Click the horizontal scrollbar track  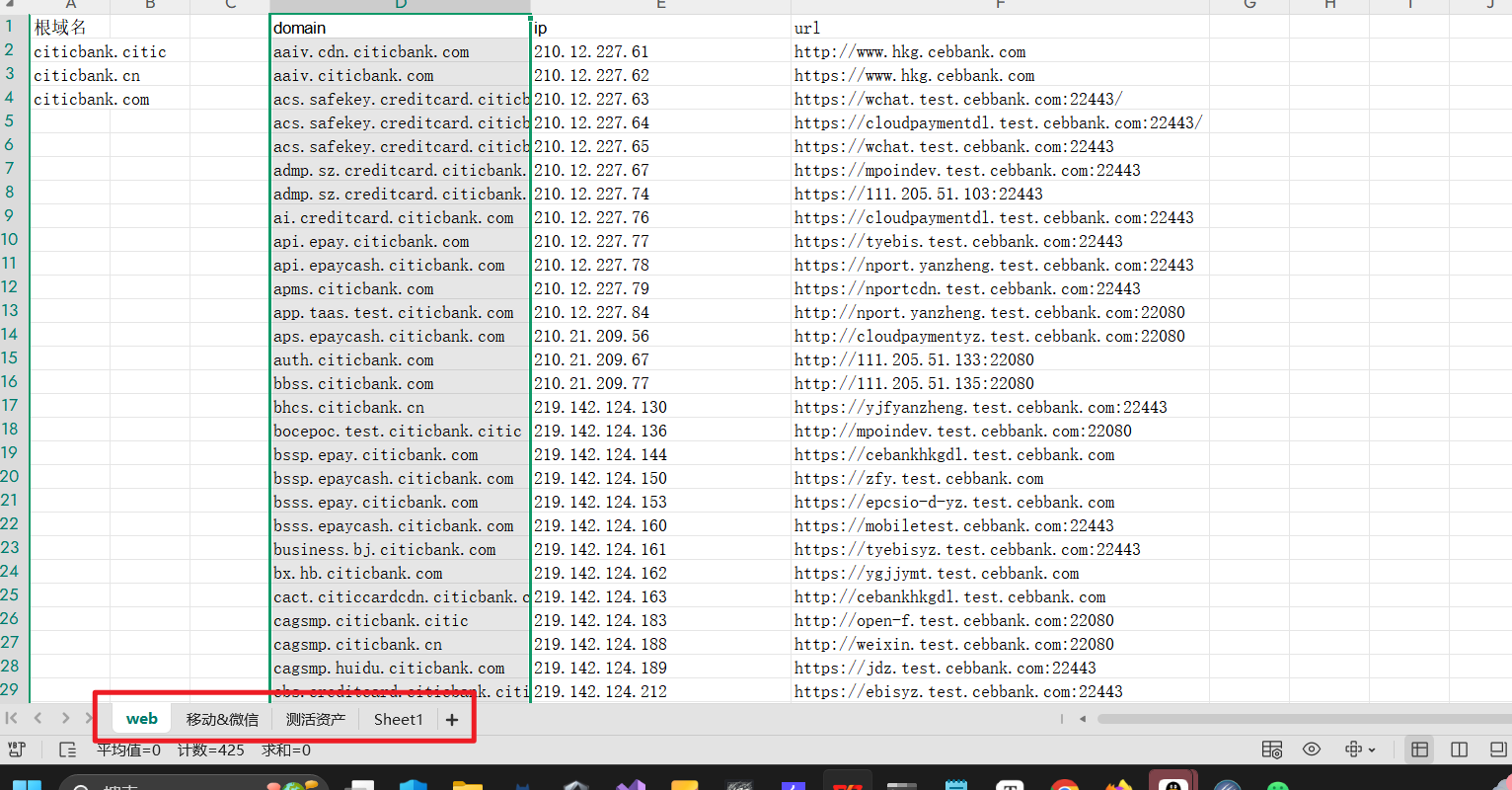coord(1305,719)
